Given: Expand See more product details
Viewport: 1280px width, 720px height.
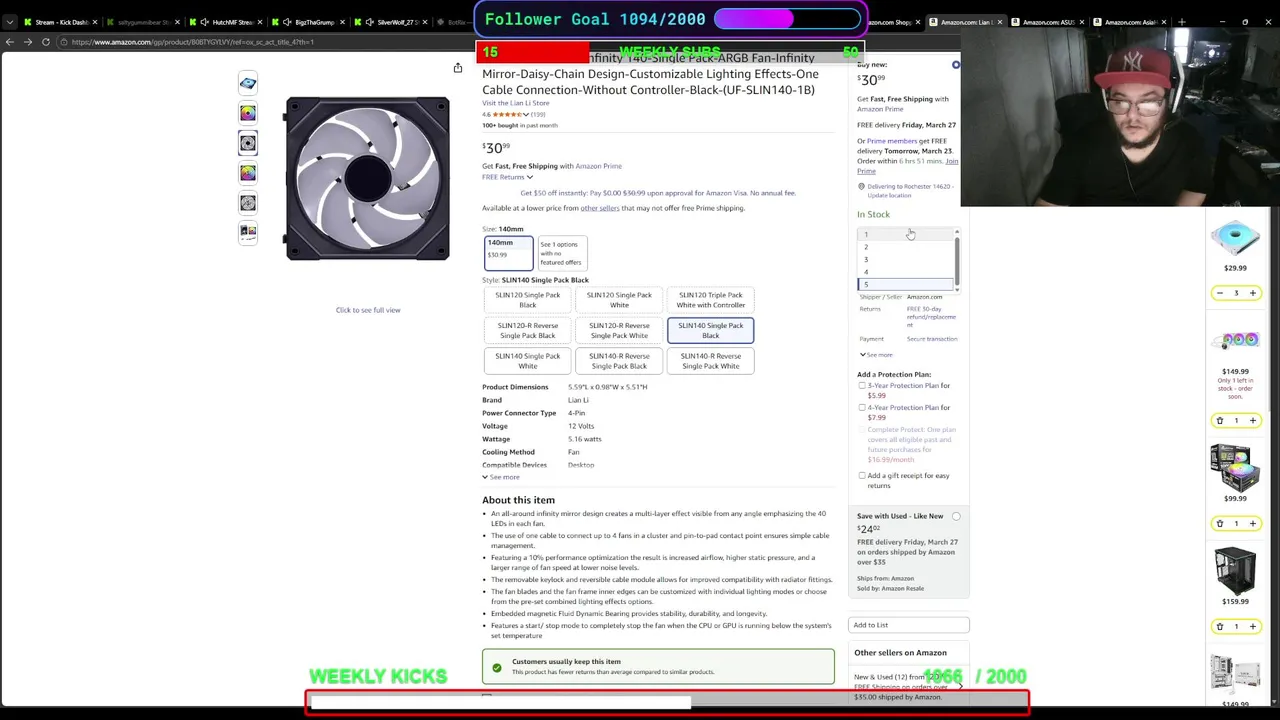Looking at the screenshot, I should pyautogui.click(x=501, y=477).
